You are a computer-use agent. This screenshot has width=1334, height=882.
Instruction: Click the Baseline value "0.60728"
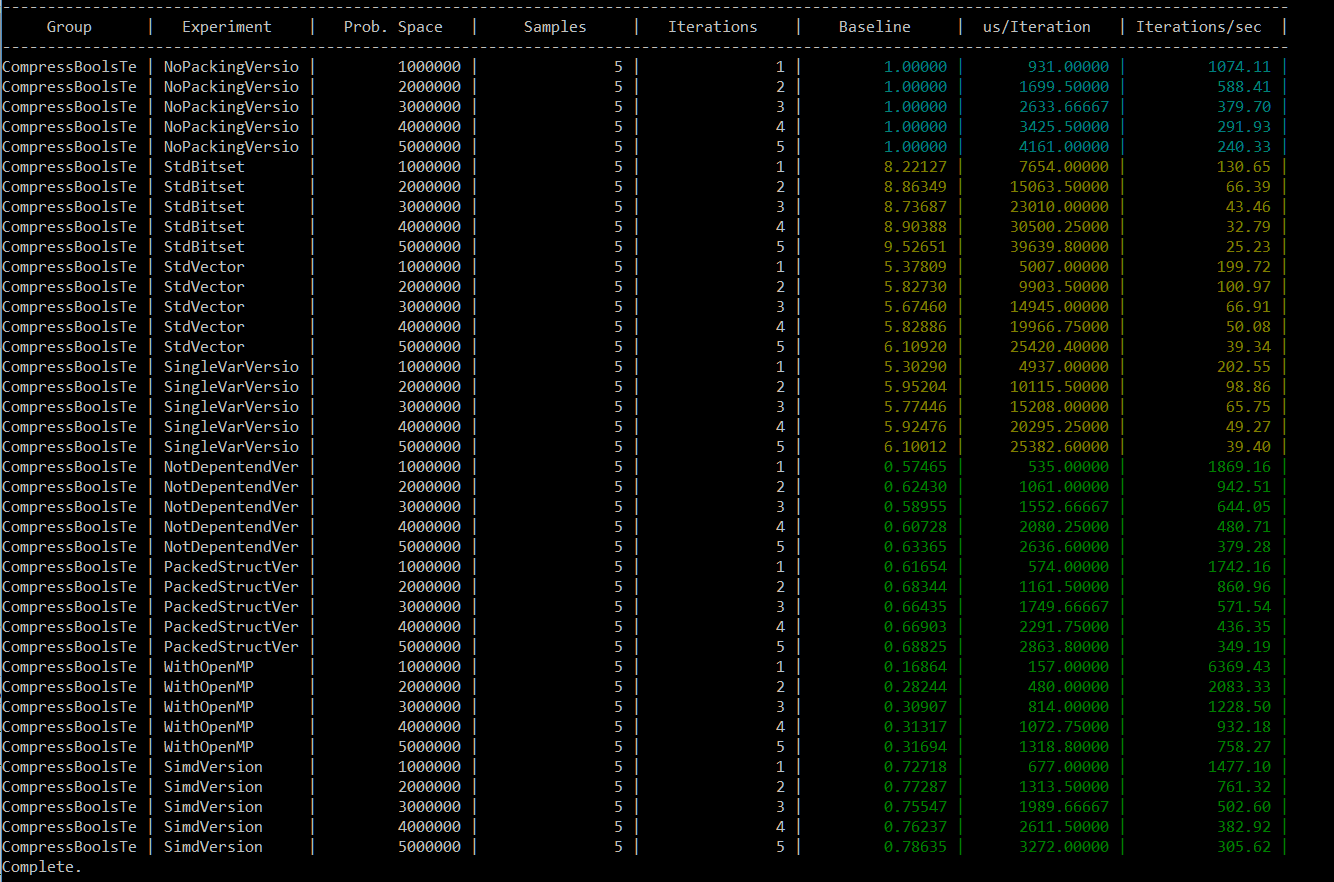(x=915, y=527)
